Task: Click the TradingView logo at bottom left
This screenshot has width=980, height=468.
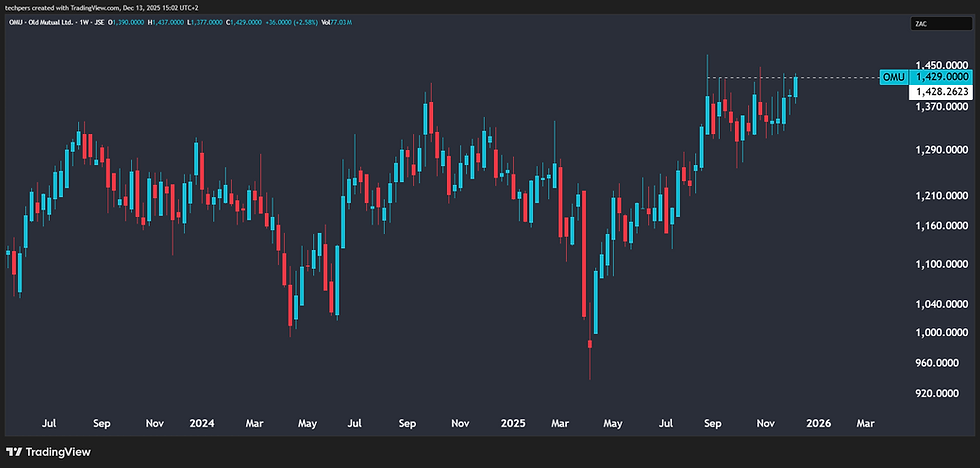Action: 48,452
